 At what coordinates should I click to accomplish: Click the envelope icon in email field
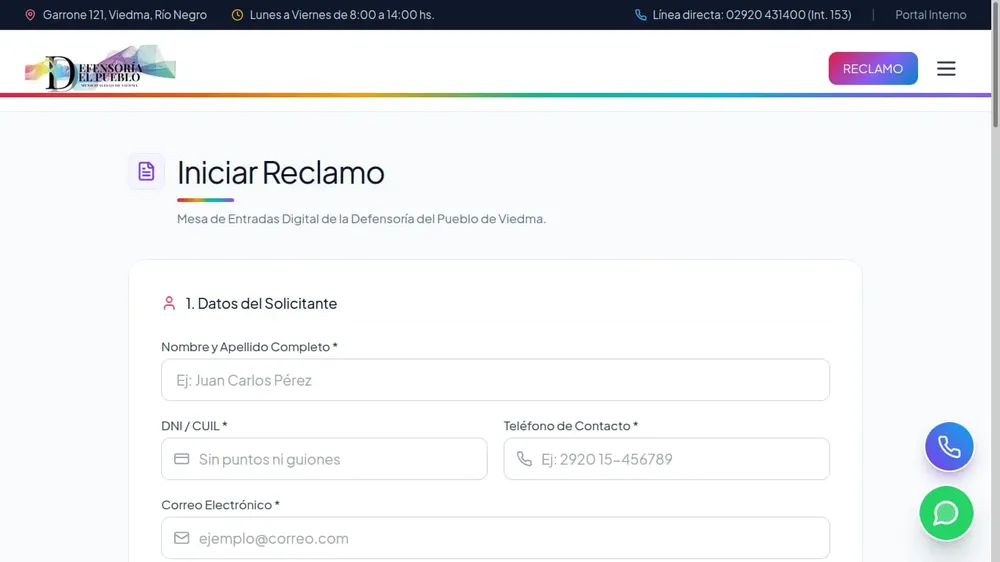(x=182, y=538)
